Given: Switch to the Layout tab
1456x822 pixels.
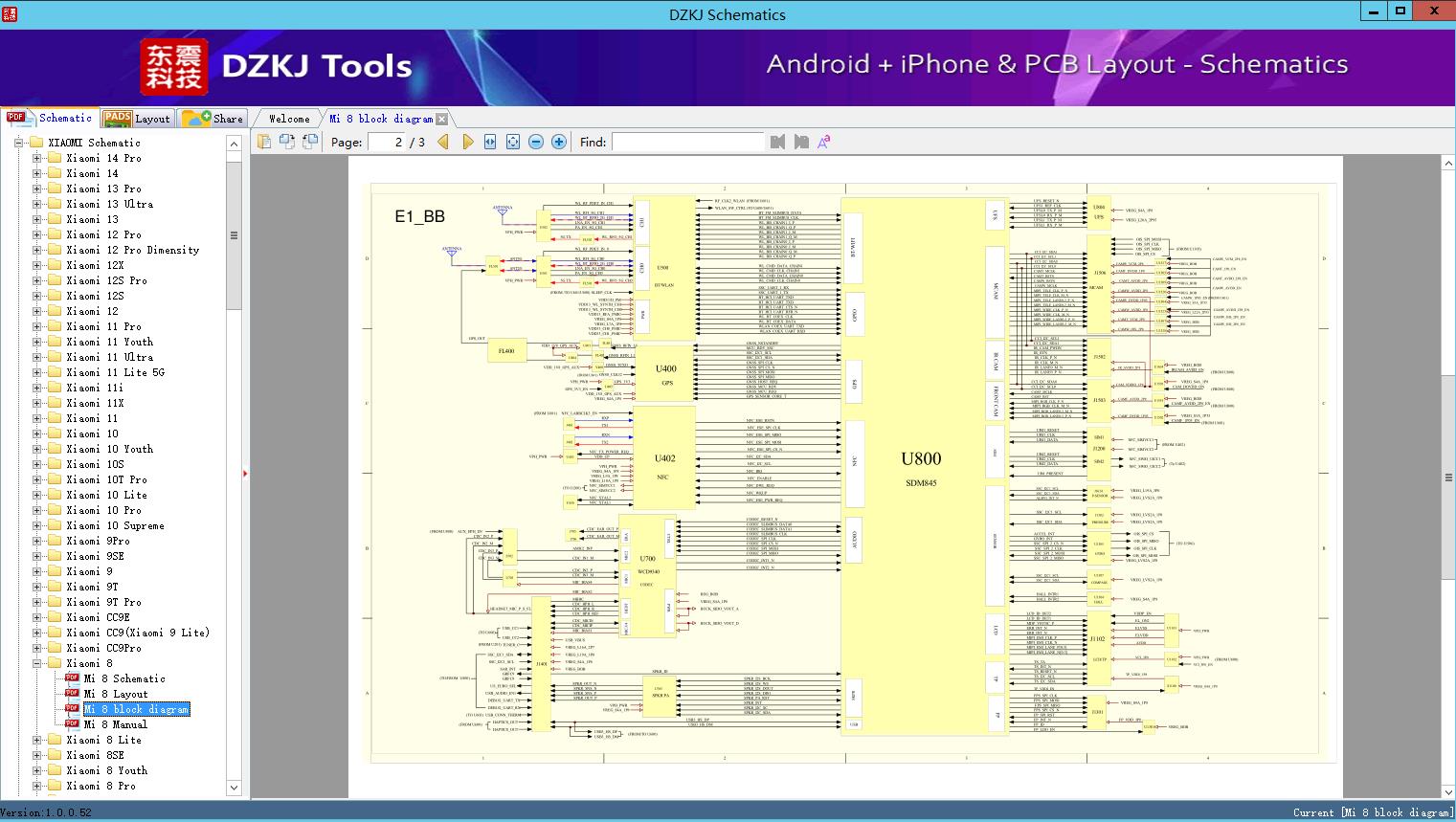Looking at the screenshot, I should [137, 119].
